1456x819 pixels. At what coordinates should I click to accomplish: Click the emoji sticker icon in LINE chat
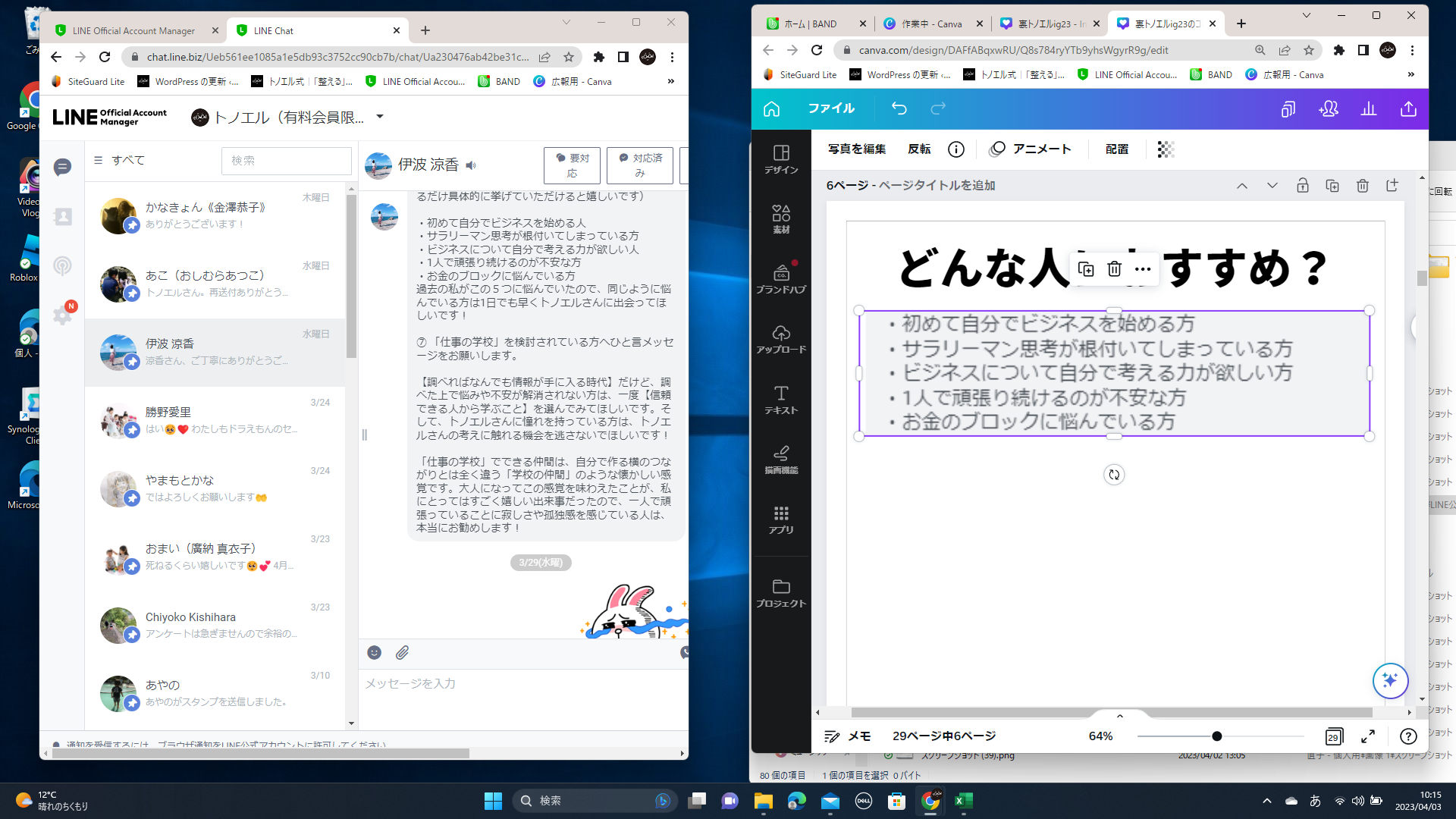pos(374,652)
